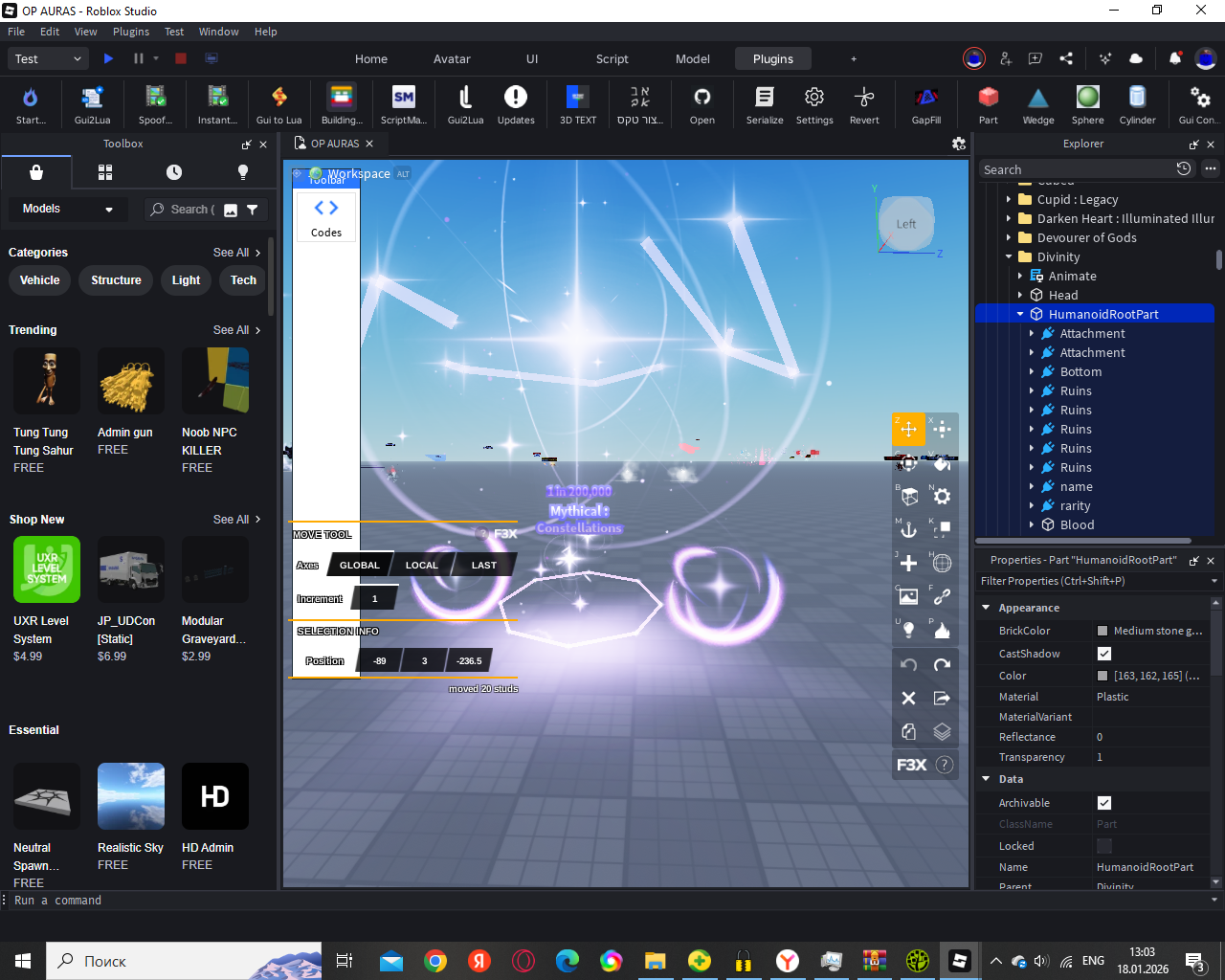Select the Tung Tung Sahur model thumbnail

47,381
